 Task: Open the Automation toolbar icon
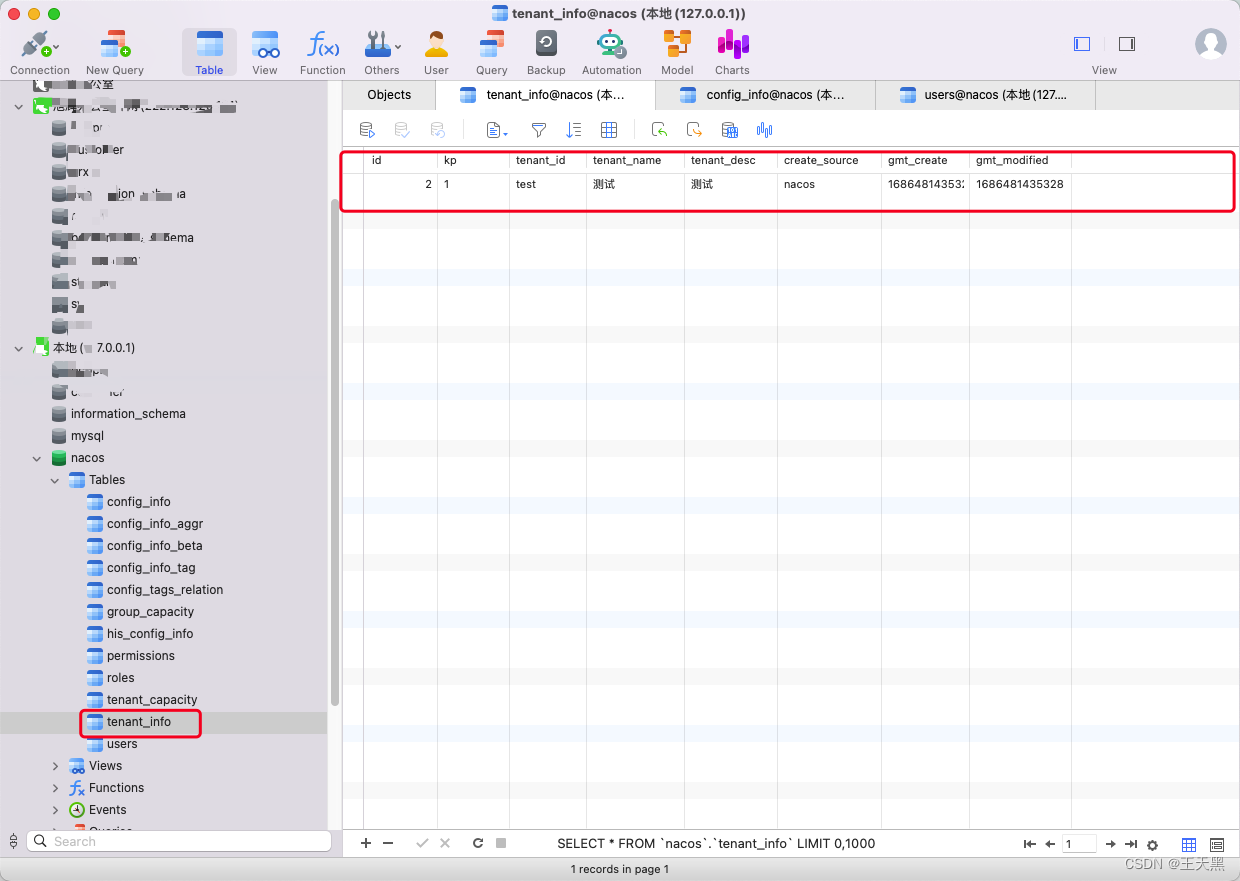click(611, 52)
